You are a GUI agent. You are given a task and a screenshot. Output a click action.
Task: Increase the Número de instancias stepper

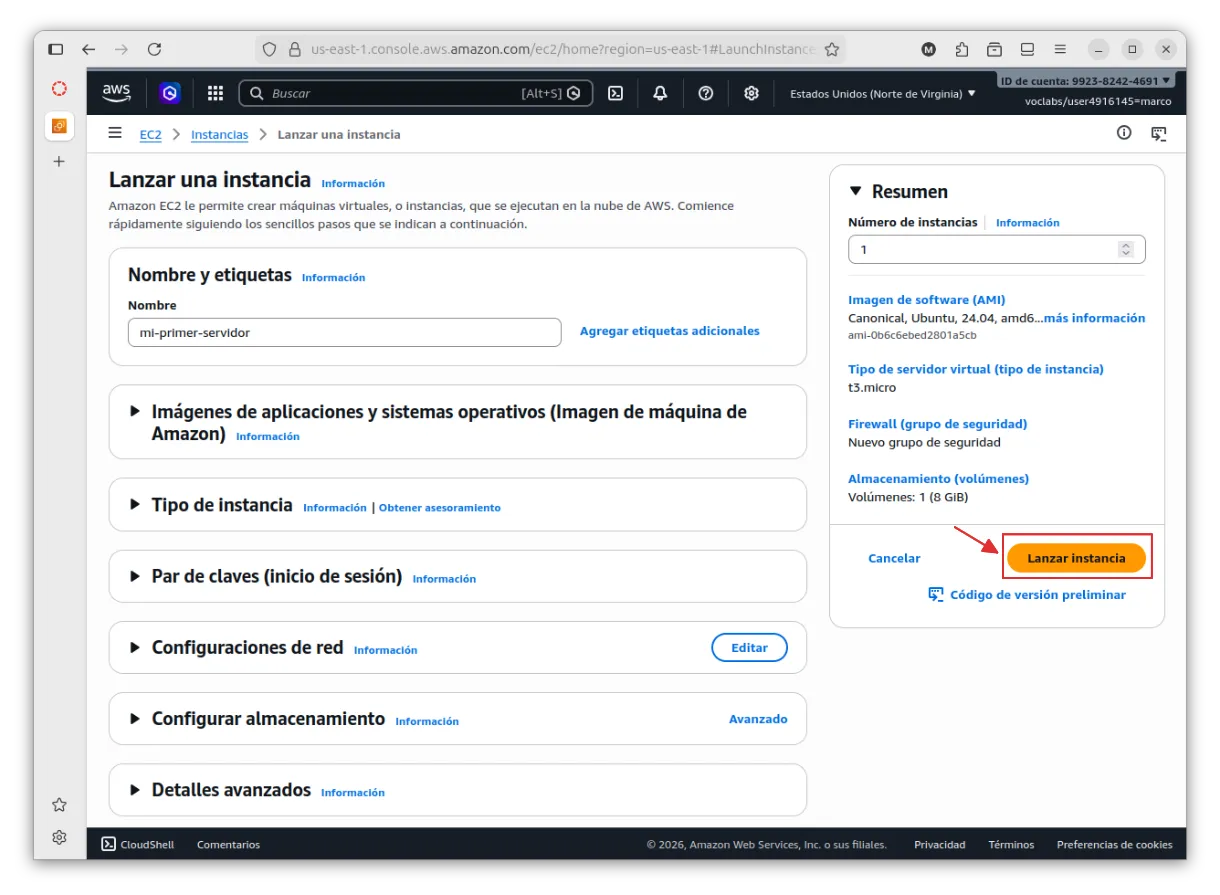1126,245
